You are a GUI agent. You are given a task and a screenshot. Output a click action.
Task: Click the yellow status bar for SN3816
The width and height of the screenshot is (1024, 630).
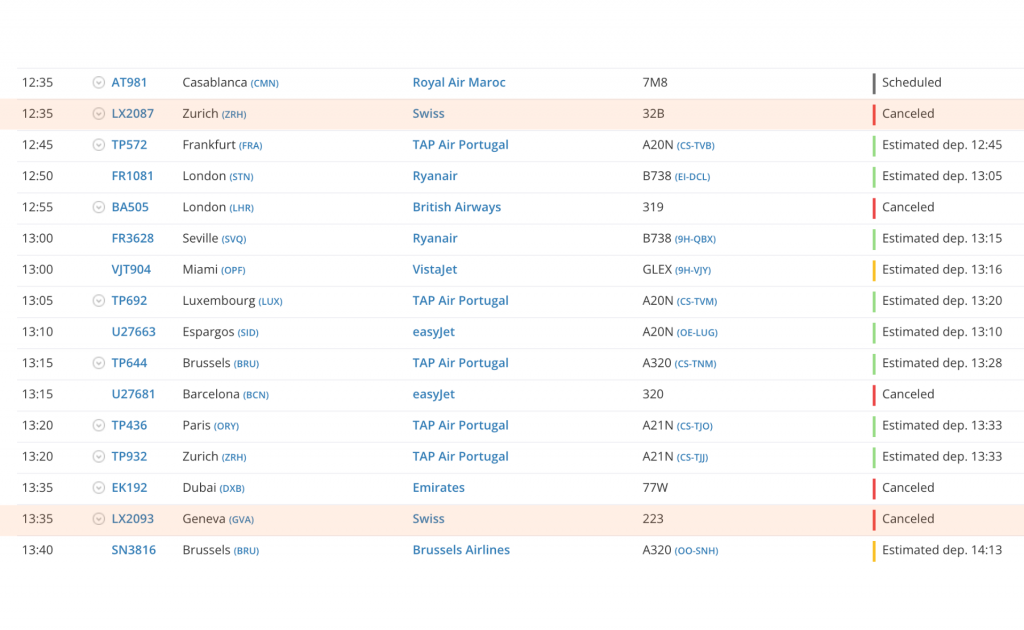[x=874, y=550]
